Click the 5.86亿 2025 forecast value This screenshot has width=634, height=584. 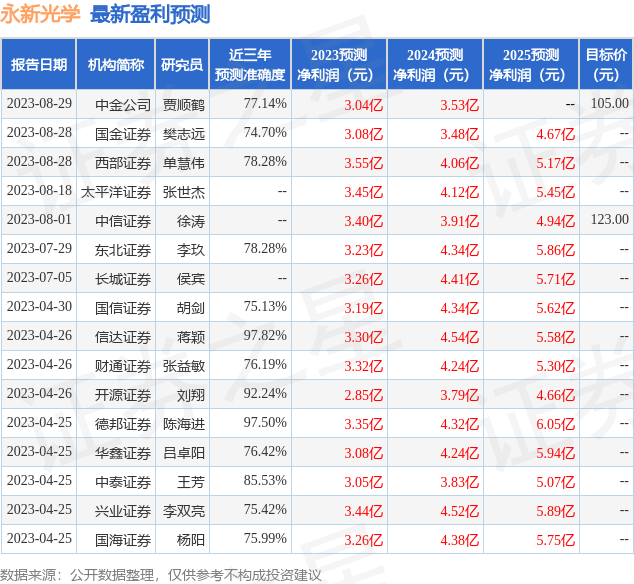click(556, 250)
